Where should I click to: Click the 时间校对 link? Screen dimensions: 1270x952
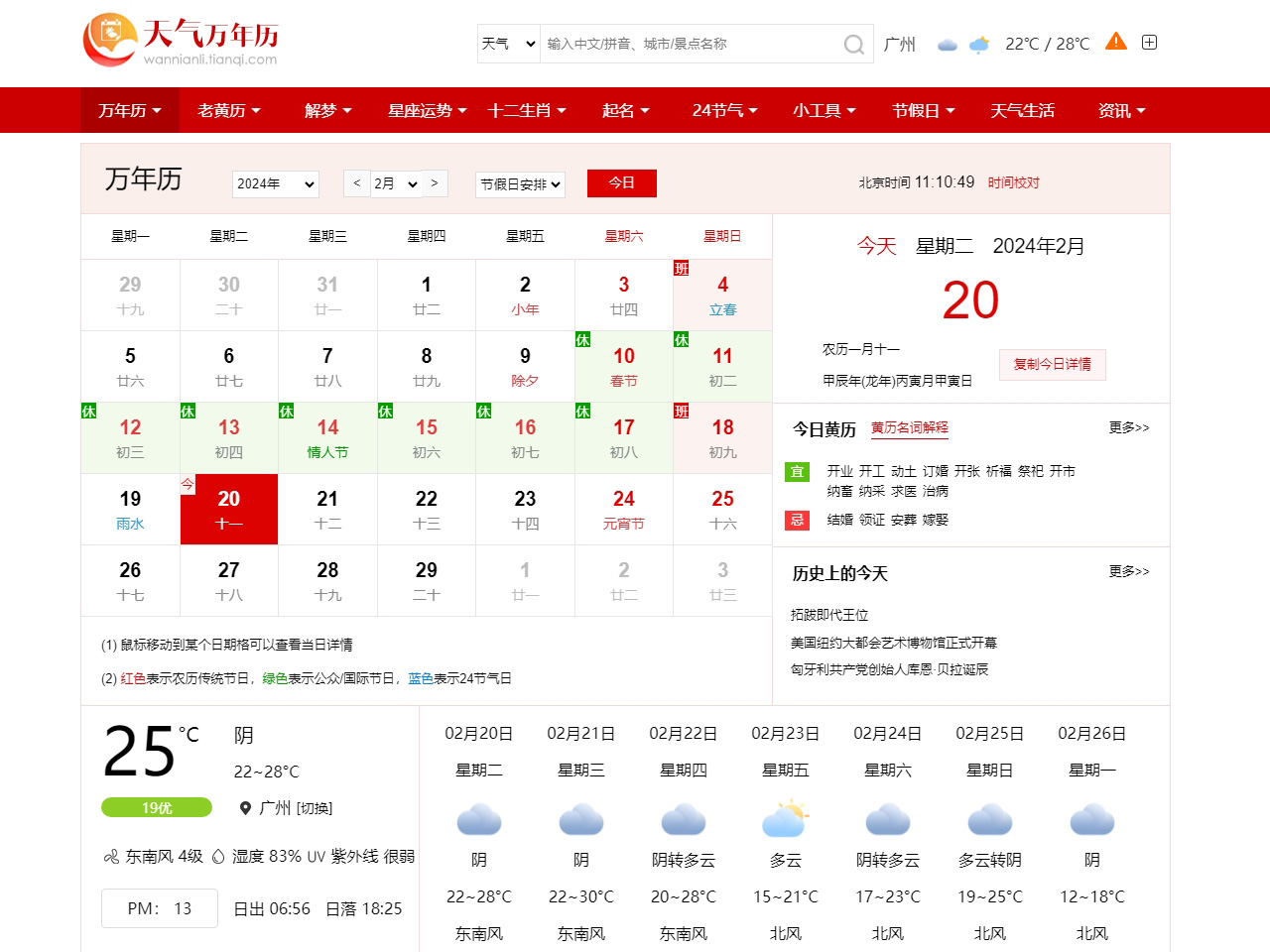[x=1013, y=182]
